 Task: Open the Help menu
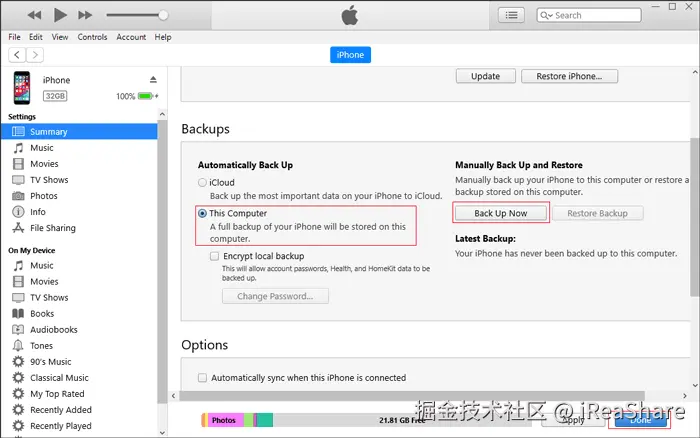[x=163, y=37]
